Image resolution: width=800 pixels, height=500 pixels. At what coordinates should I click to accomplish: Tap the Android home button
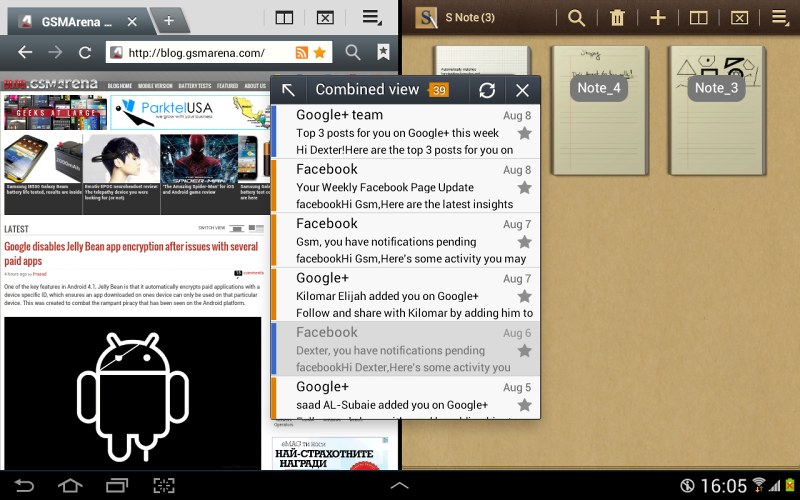click(70, 485)
